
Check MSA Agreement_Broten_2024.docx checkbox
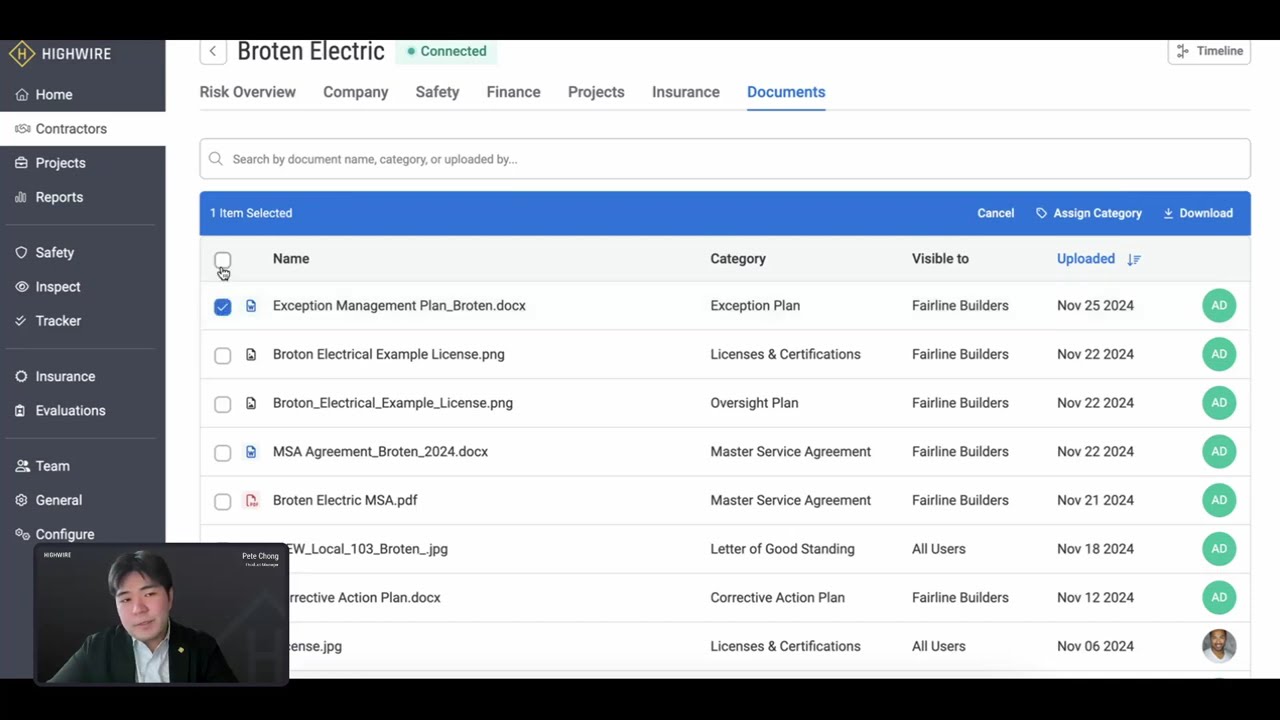click(x=222, y=453)
